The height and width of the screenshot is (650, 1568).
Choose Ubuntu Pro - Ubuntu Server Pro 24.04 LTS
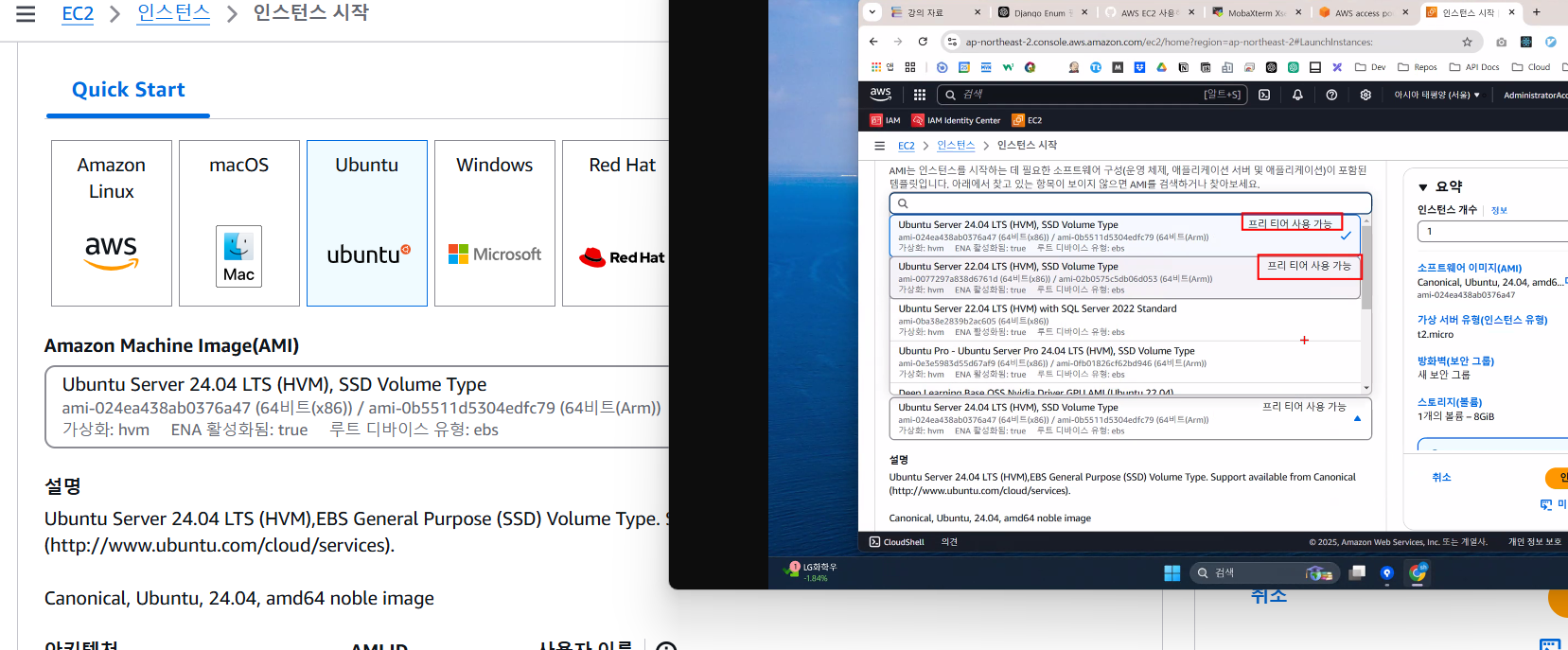[x=1125, y=361]
